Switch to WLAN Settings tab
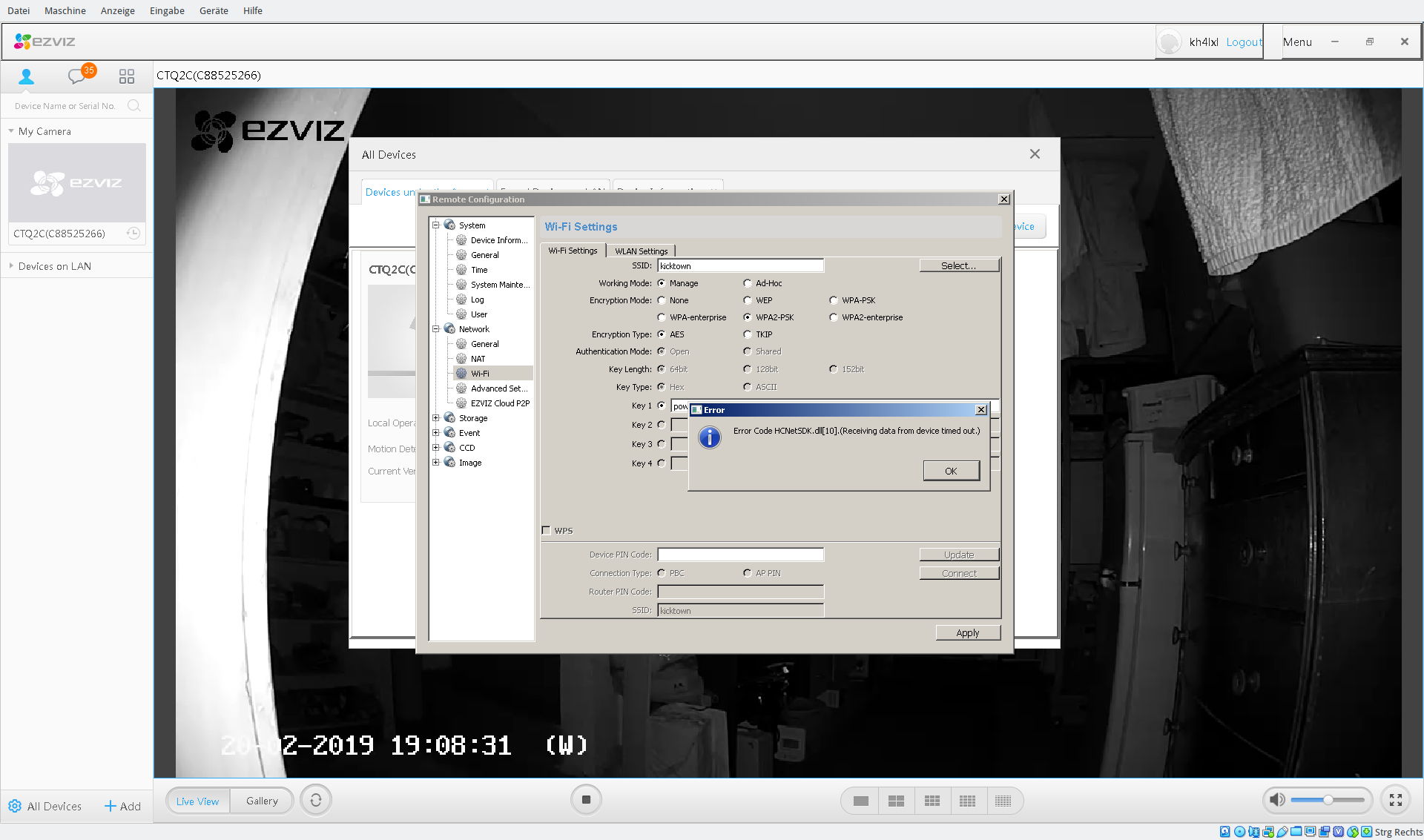 click(641, 251)
